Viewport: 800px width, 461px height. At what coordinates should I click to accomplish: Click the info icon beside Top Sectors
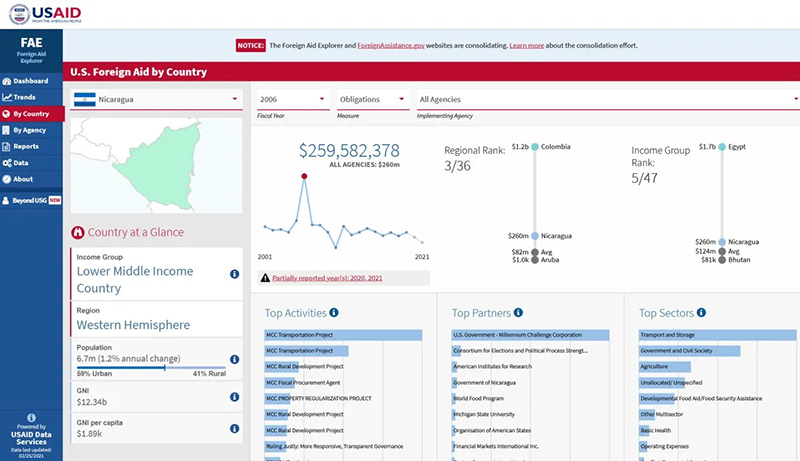point(702,313)
